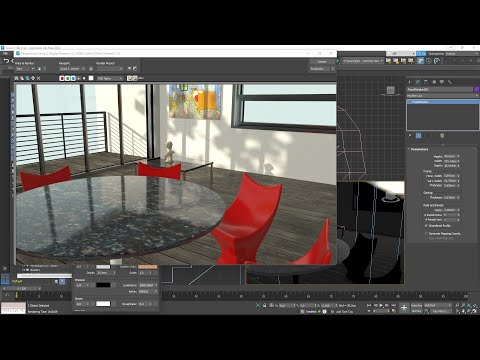Play the animation
The width and height of the screenshot is (480, 360).
[x=381, y=305]
